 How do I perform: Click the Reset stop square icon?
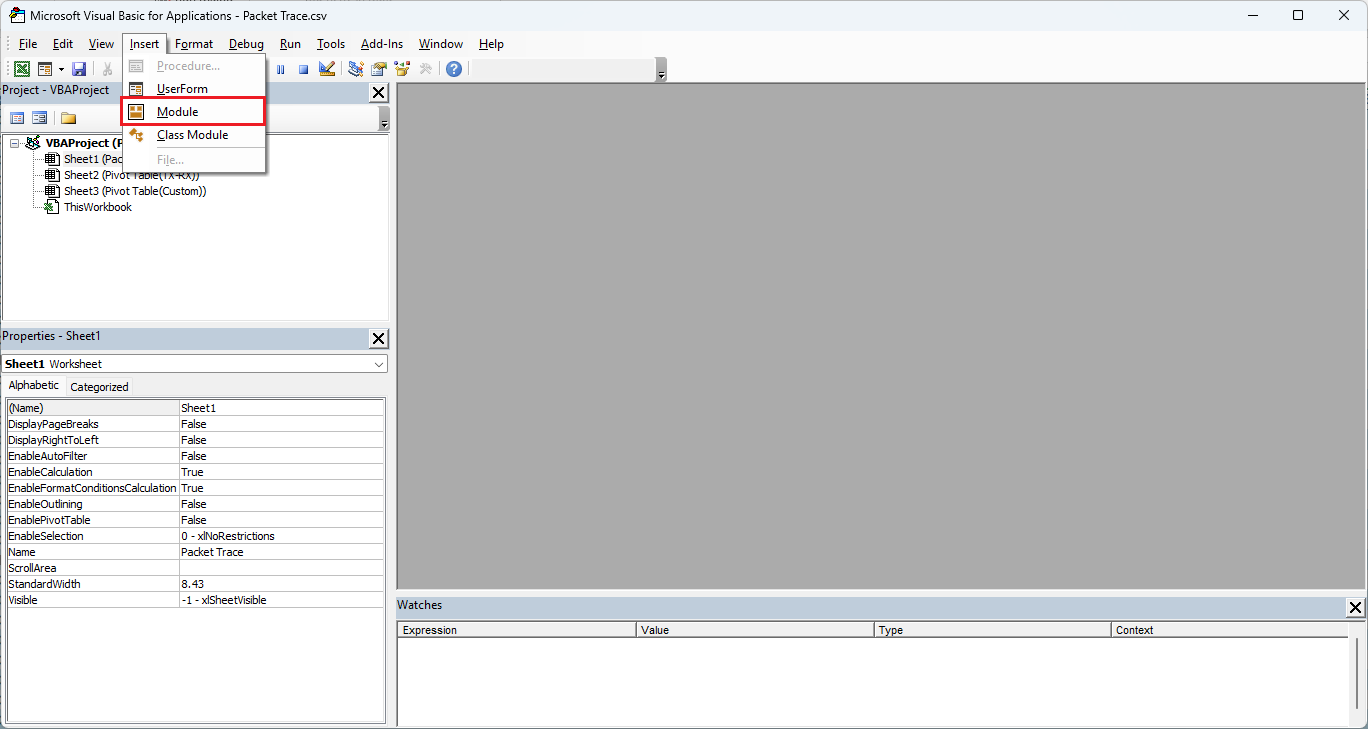[x=303, y=69]
